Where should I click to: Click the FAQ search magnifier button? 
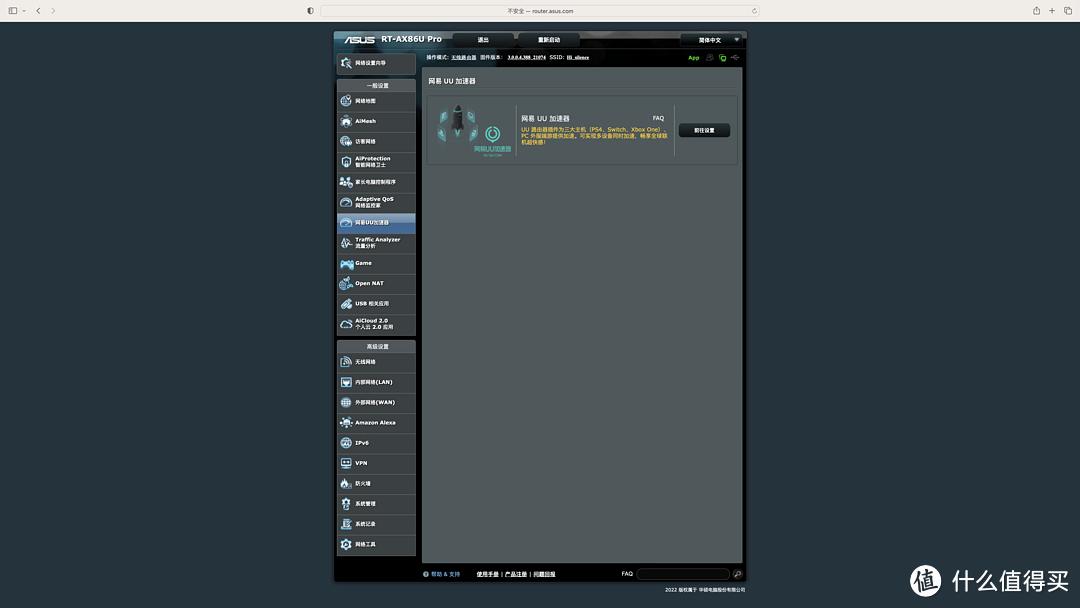pos(737,574)
